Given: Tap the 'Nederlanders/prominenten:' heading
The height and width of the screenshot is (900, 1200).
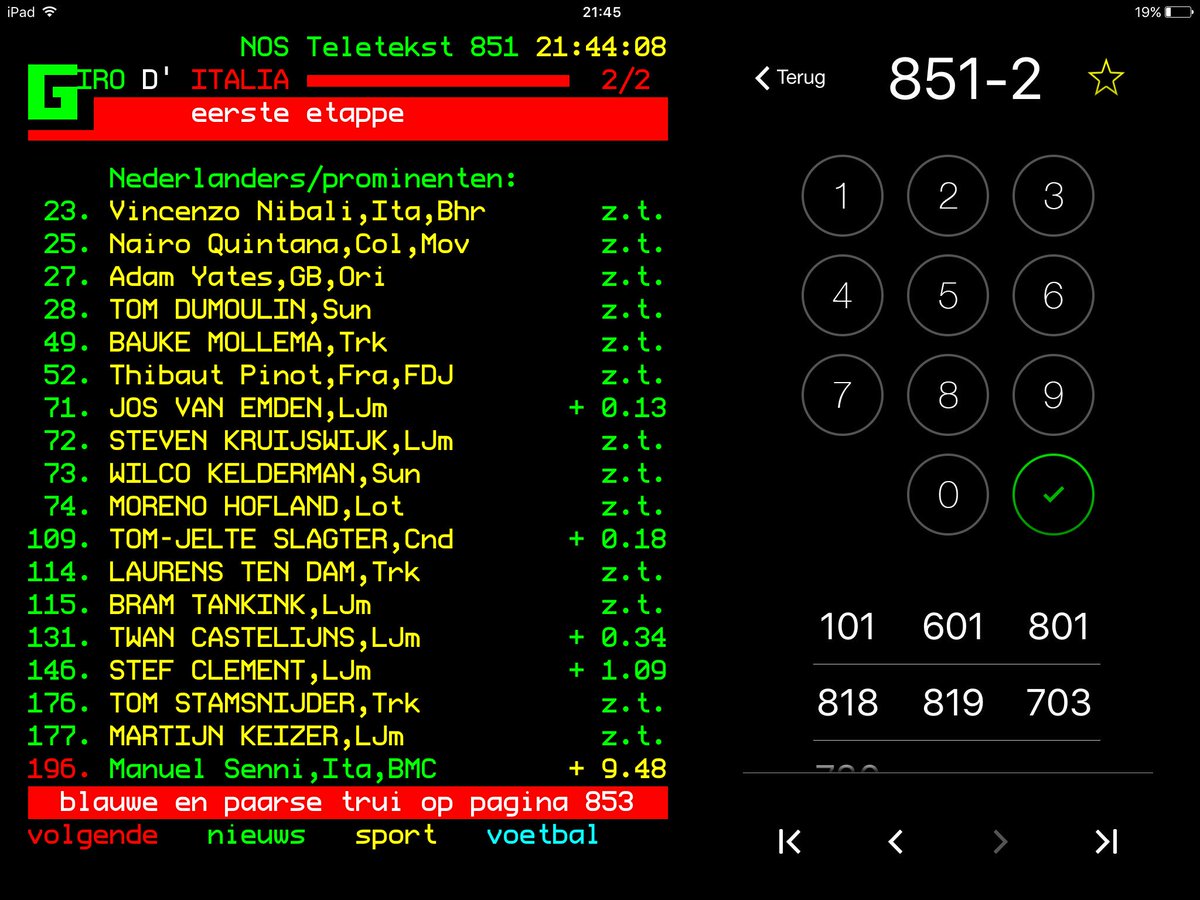Looking at the screenshot, I should click(312, 179).
